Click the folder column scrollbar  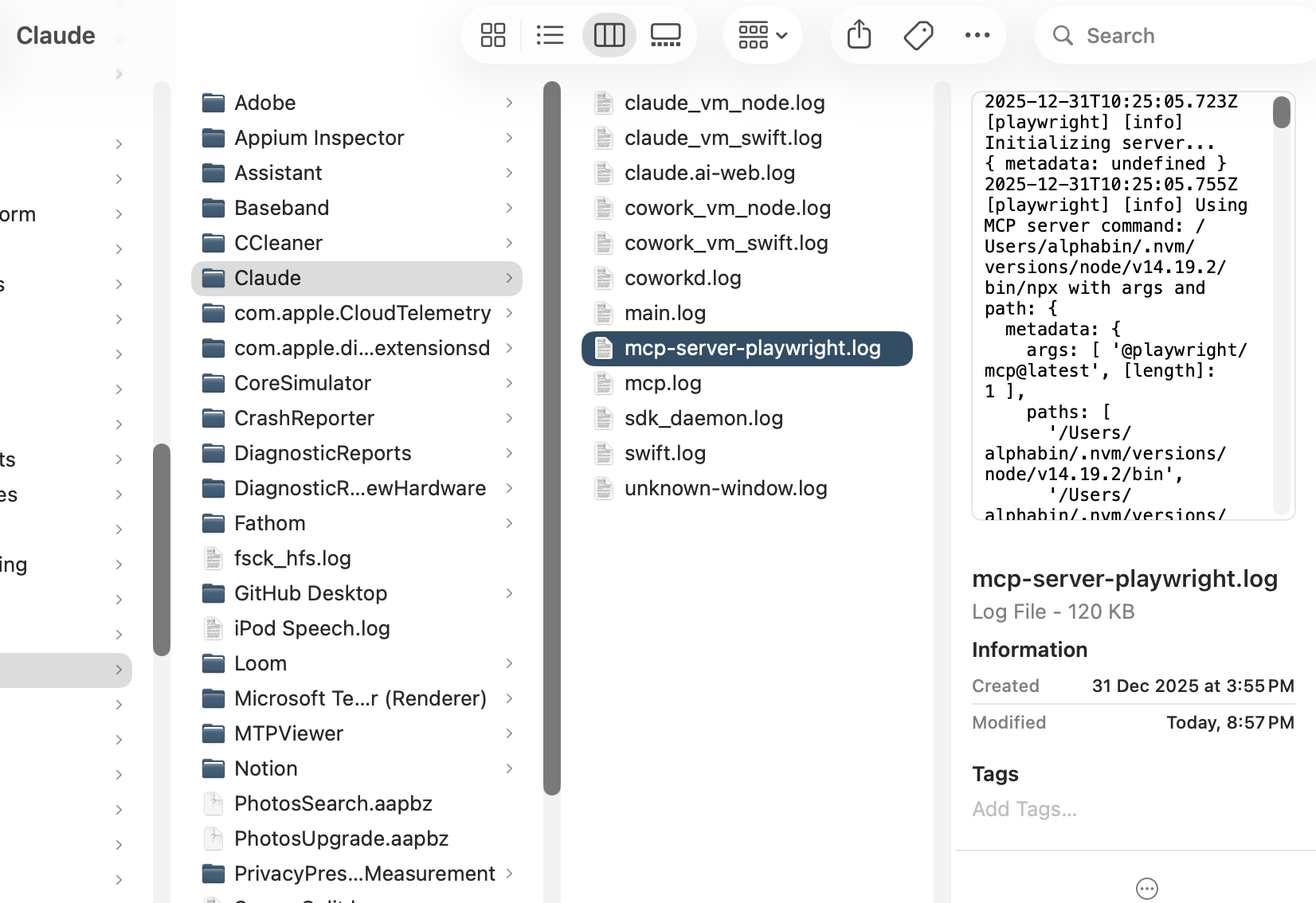pos(552,438)
